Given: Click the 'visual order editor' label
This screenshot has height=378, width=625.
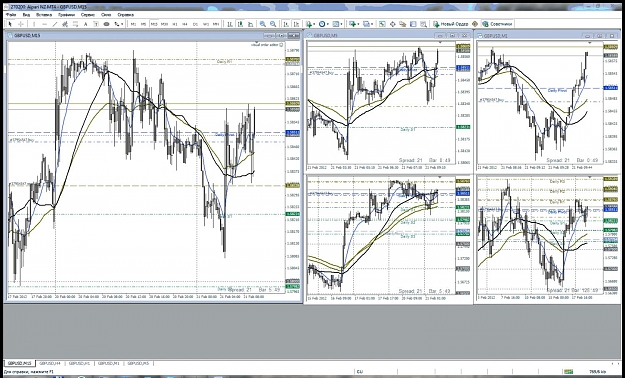Looking at the screenshot, I should 265,45.
